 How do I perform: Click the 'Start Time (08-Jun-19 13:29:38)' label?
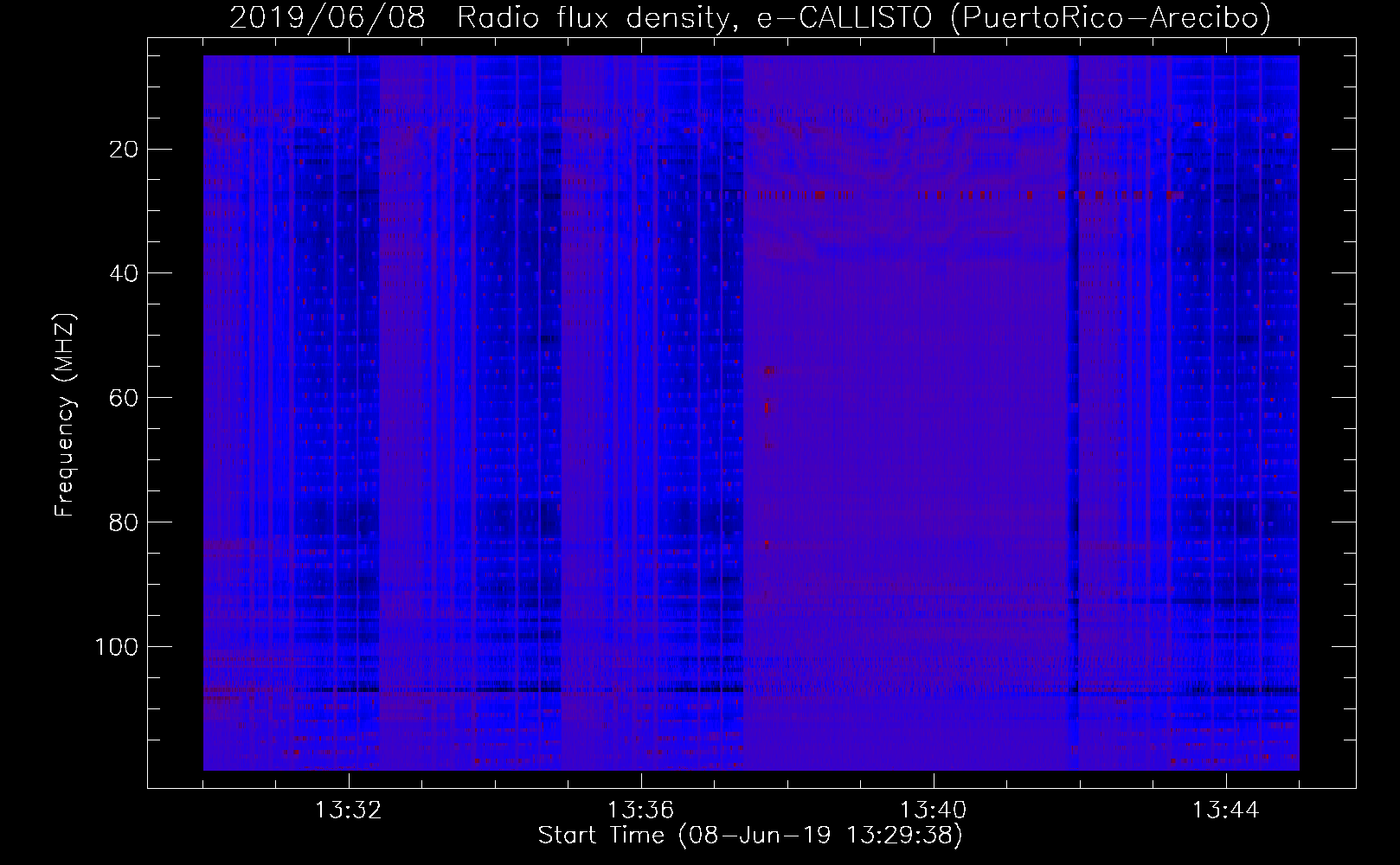click(750, 836)
